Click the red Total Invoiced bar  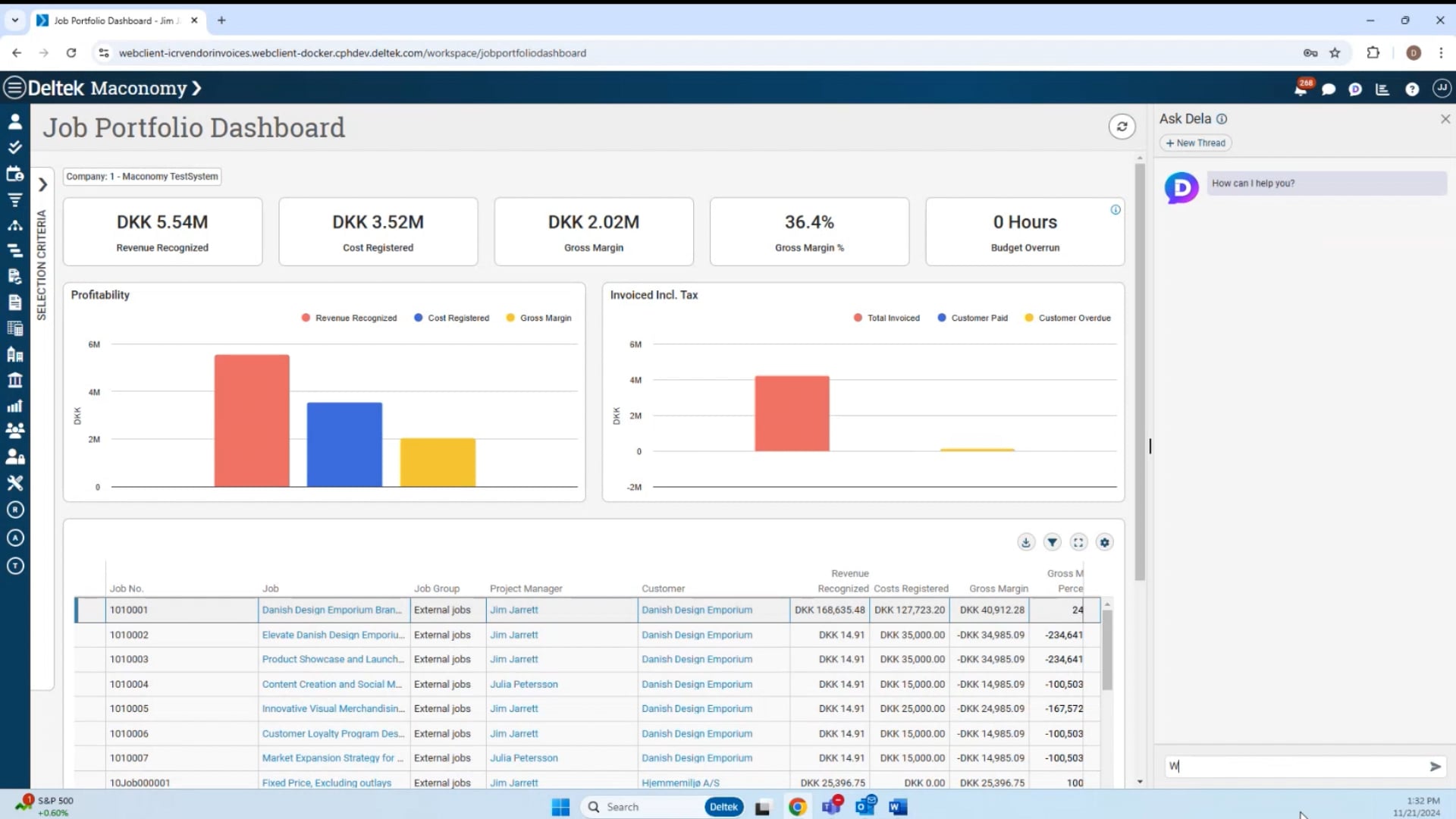pos(792,413)
